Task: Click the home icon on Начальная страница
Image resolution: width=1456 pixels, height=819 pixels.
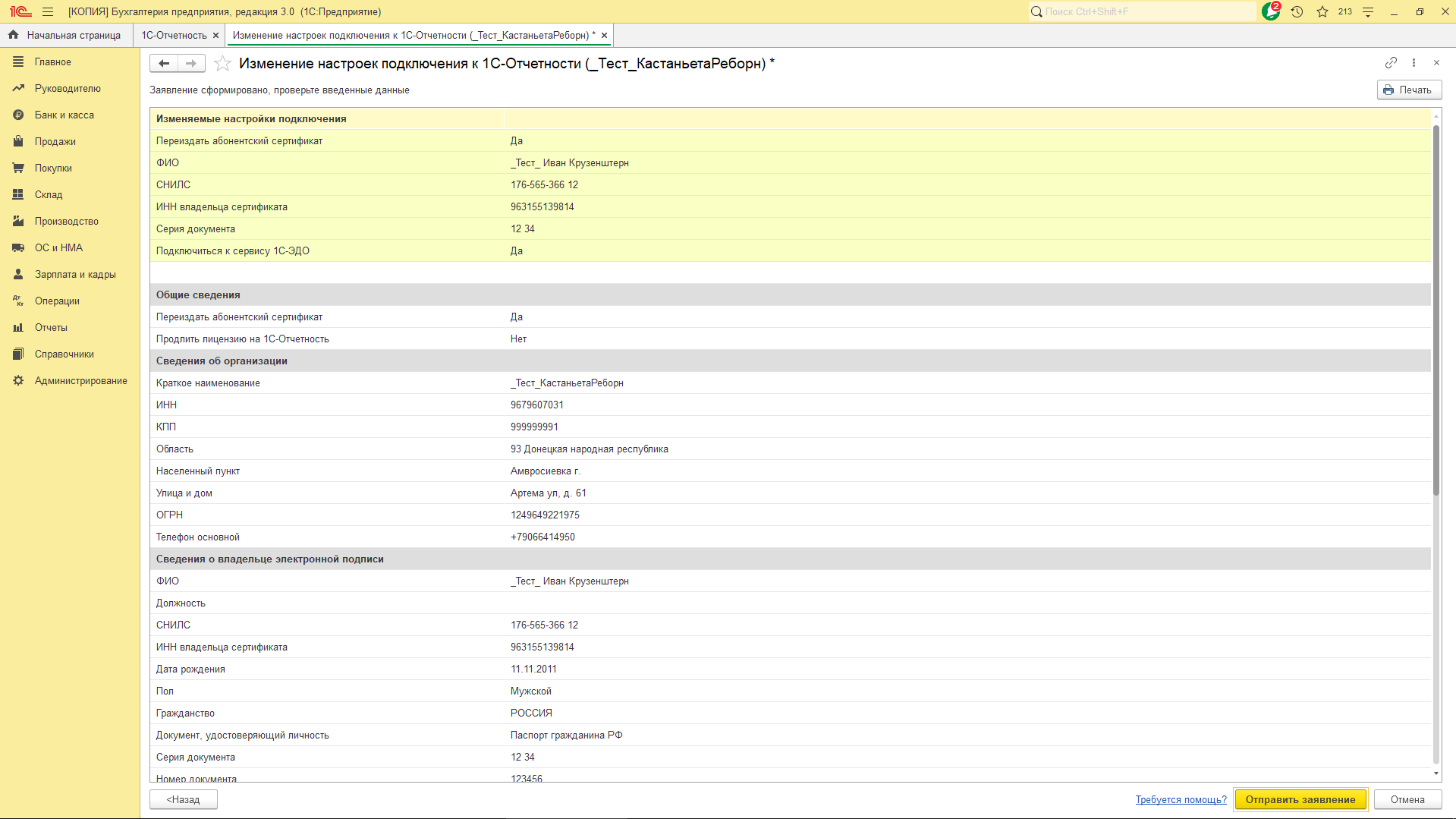Action: click(x=13, y=35)
